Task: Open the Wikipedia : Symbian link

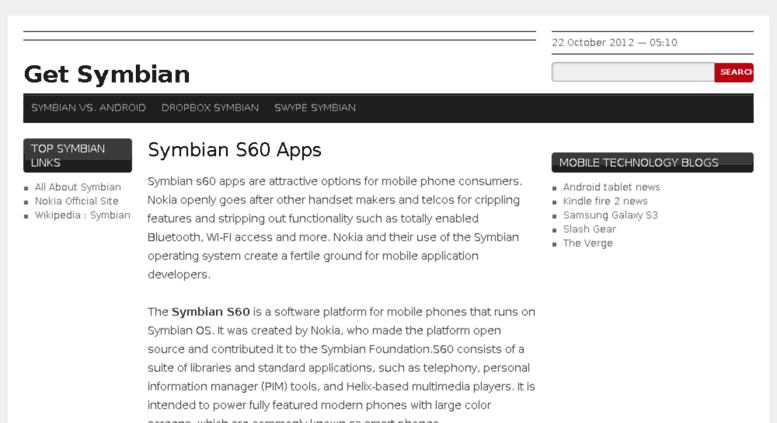Action: click(82, 215)
